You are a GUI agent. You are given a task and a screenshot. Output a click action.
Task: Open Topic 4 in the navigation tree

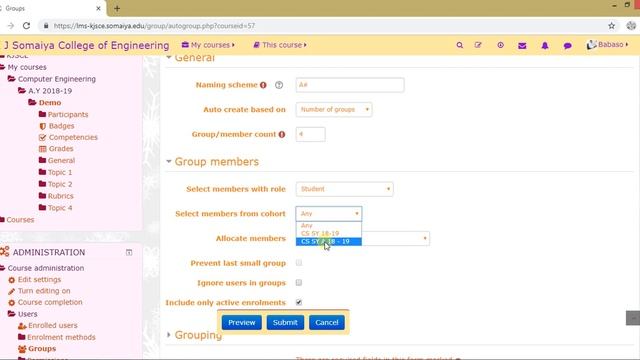click(60, 208)
